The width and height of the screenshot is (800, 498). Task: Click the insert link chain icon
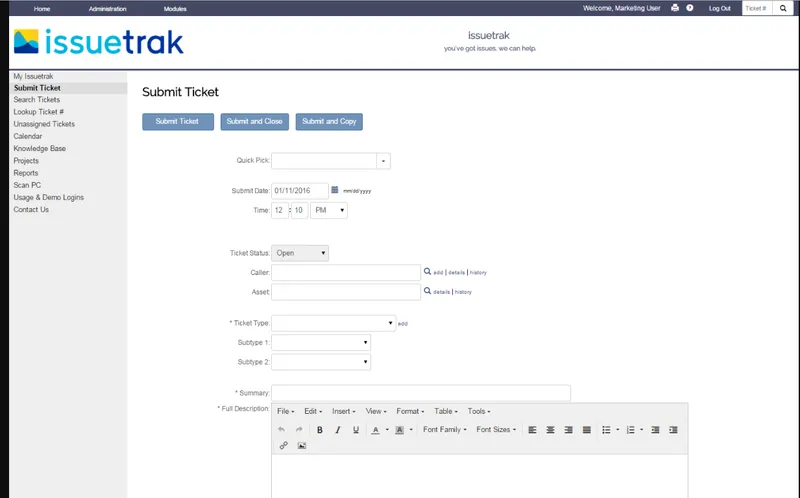[284, 445]
